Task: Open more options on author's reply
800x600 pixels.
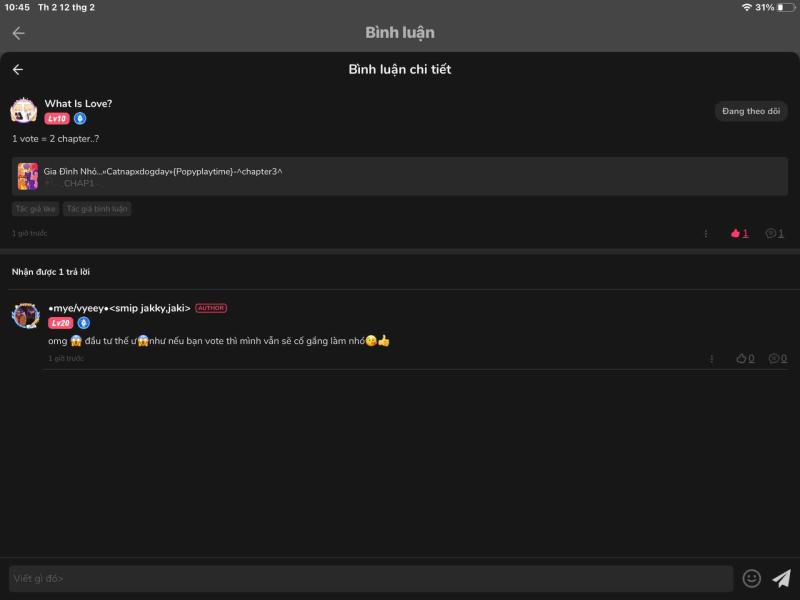Action: [x=712, y=359]
